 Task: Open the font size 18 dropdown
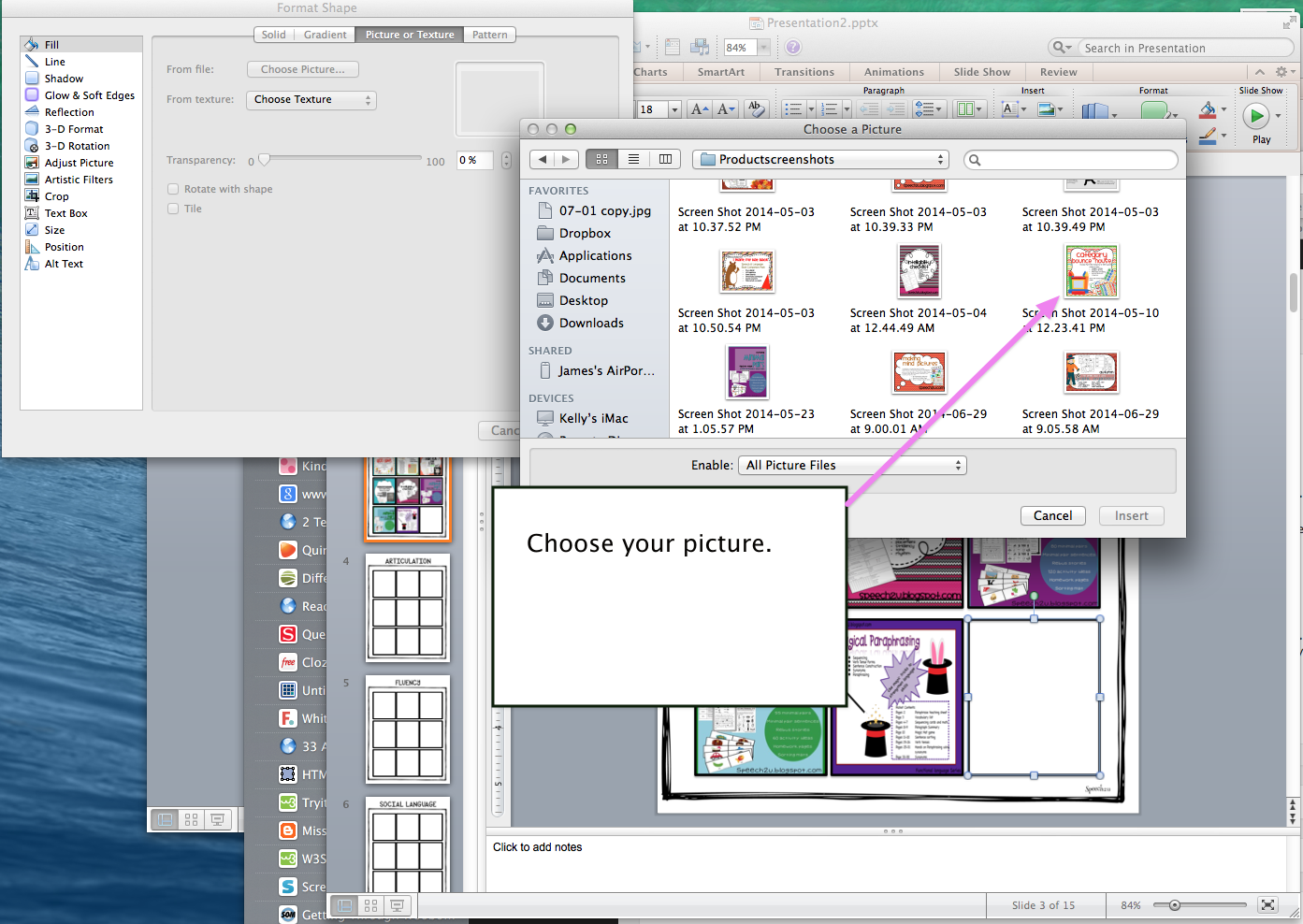coord(674,109)
